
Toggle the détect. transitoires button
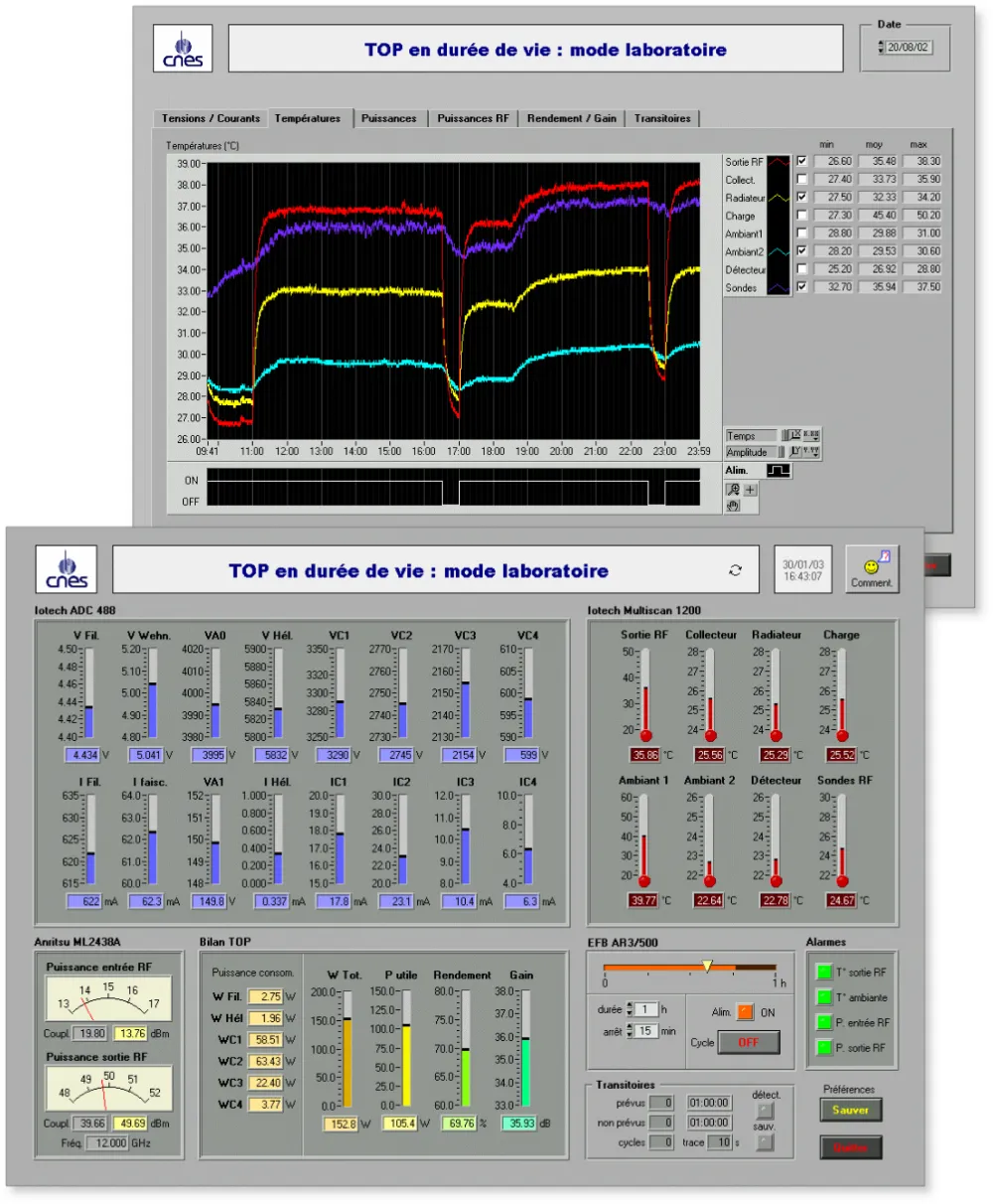click(x=764, y=1112)
